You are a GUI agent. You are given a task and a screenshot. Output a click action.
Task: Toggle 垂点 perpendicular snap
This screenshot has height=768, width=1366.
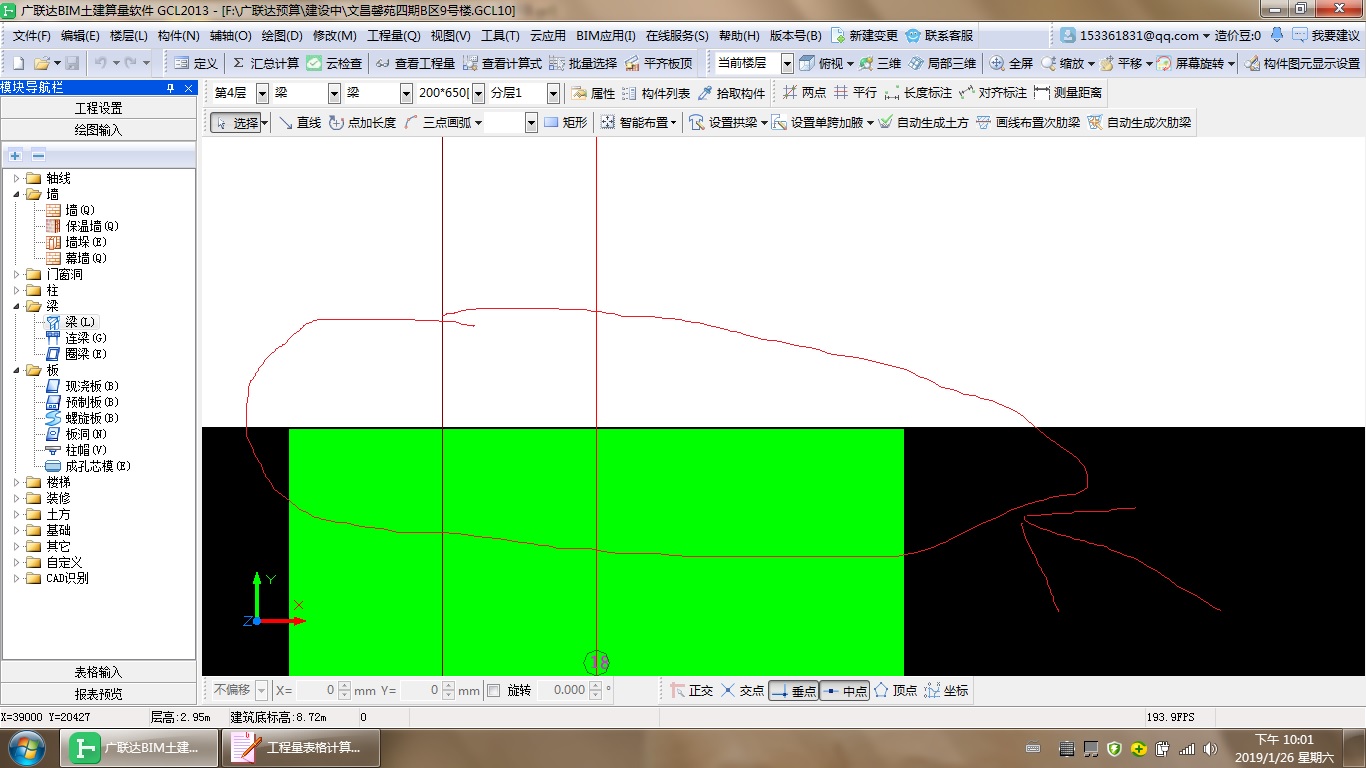(793, 691)
